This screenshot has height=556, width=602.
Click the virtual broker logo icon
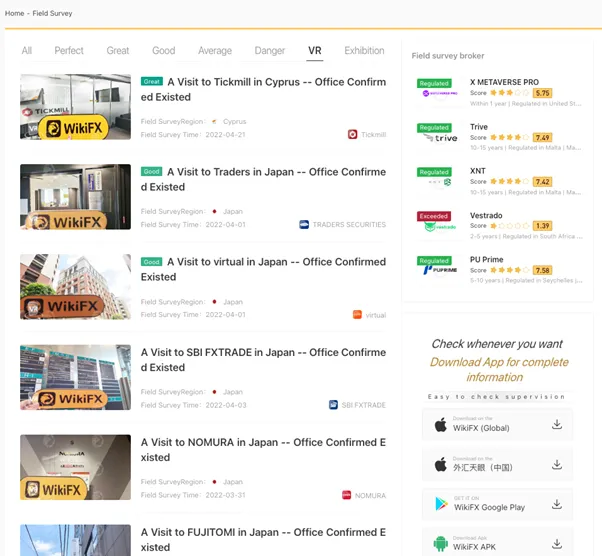tap(357, 315)
